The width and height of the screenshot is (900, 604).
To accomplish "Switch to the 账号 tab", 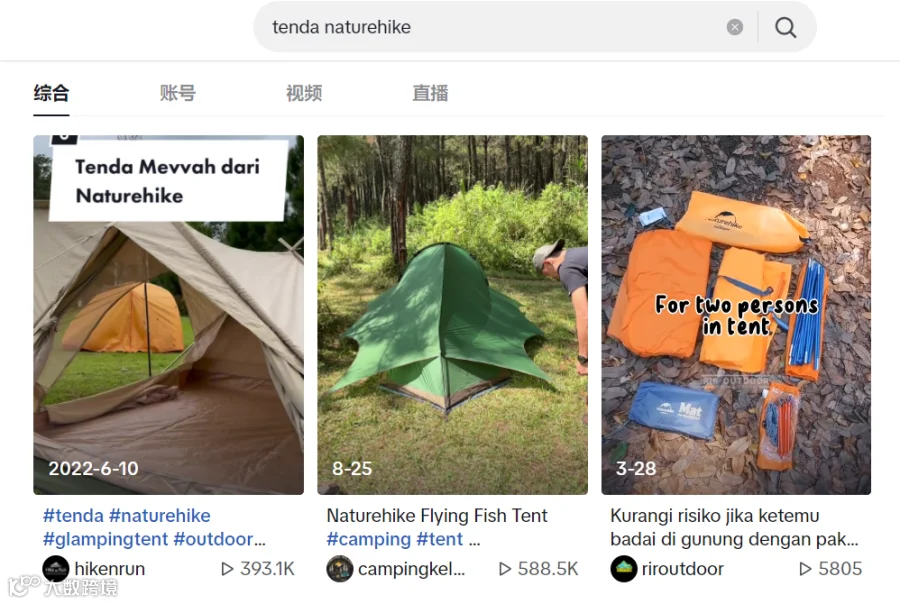I will [177, 93].
